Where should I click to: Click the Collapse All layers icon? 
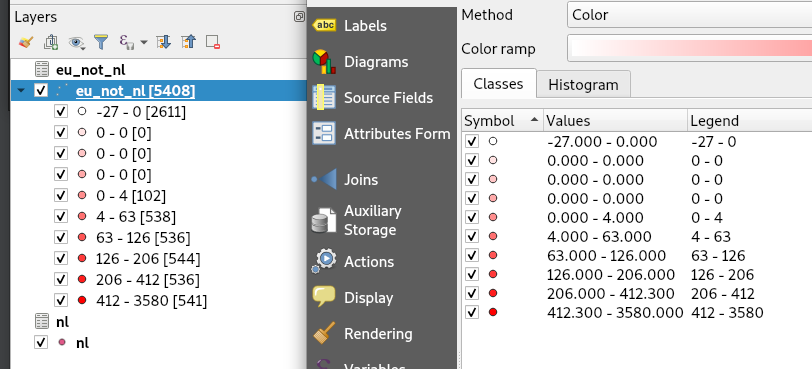click(188, 42)
